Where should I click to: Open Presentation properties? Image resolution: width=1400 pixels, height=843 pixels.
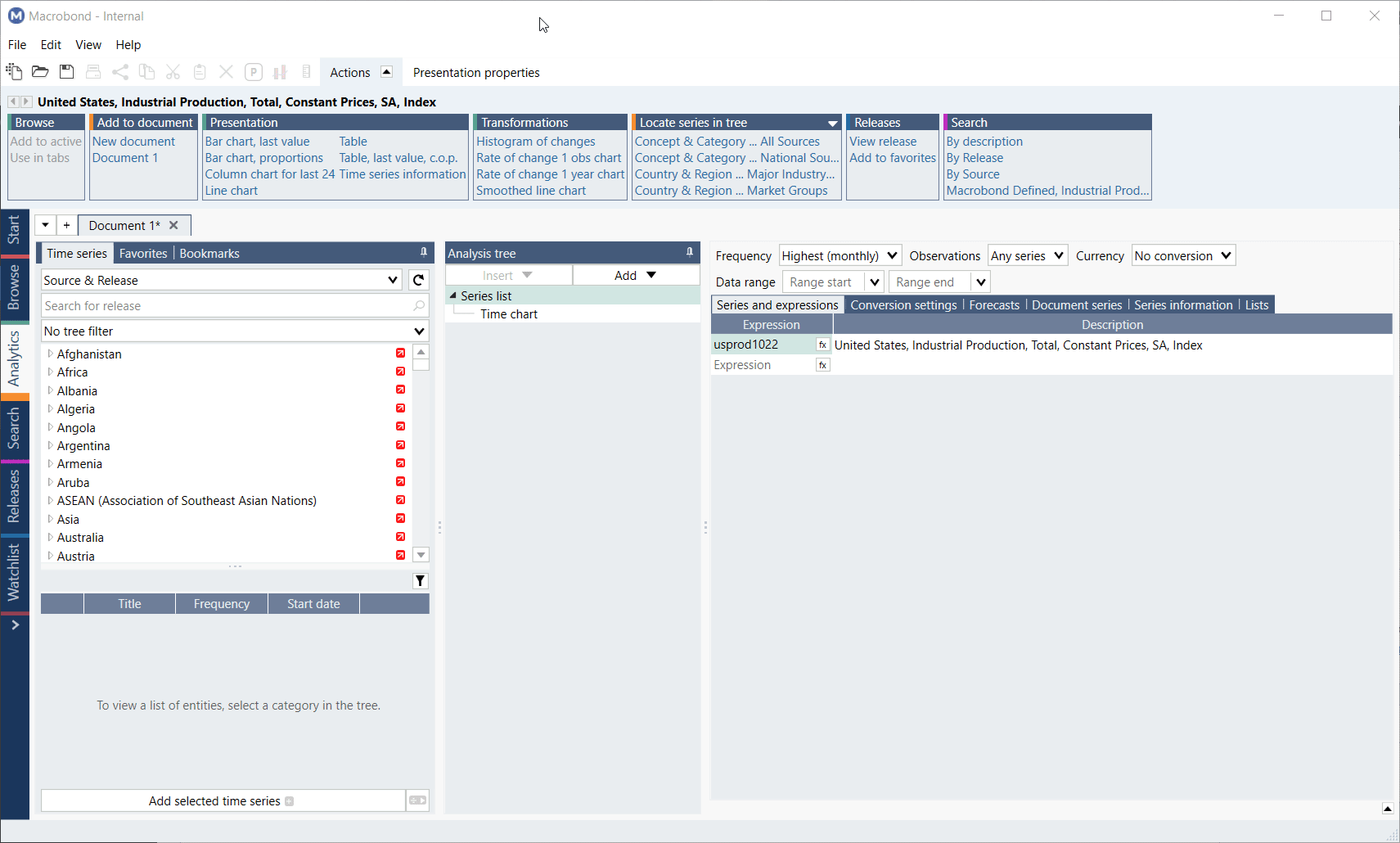[x=476, y=72]
